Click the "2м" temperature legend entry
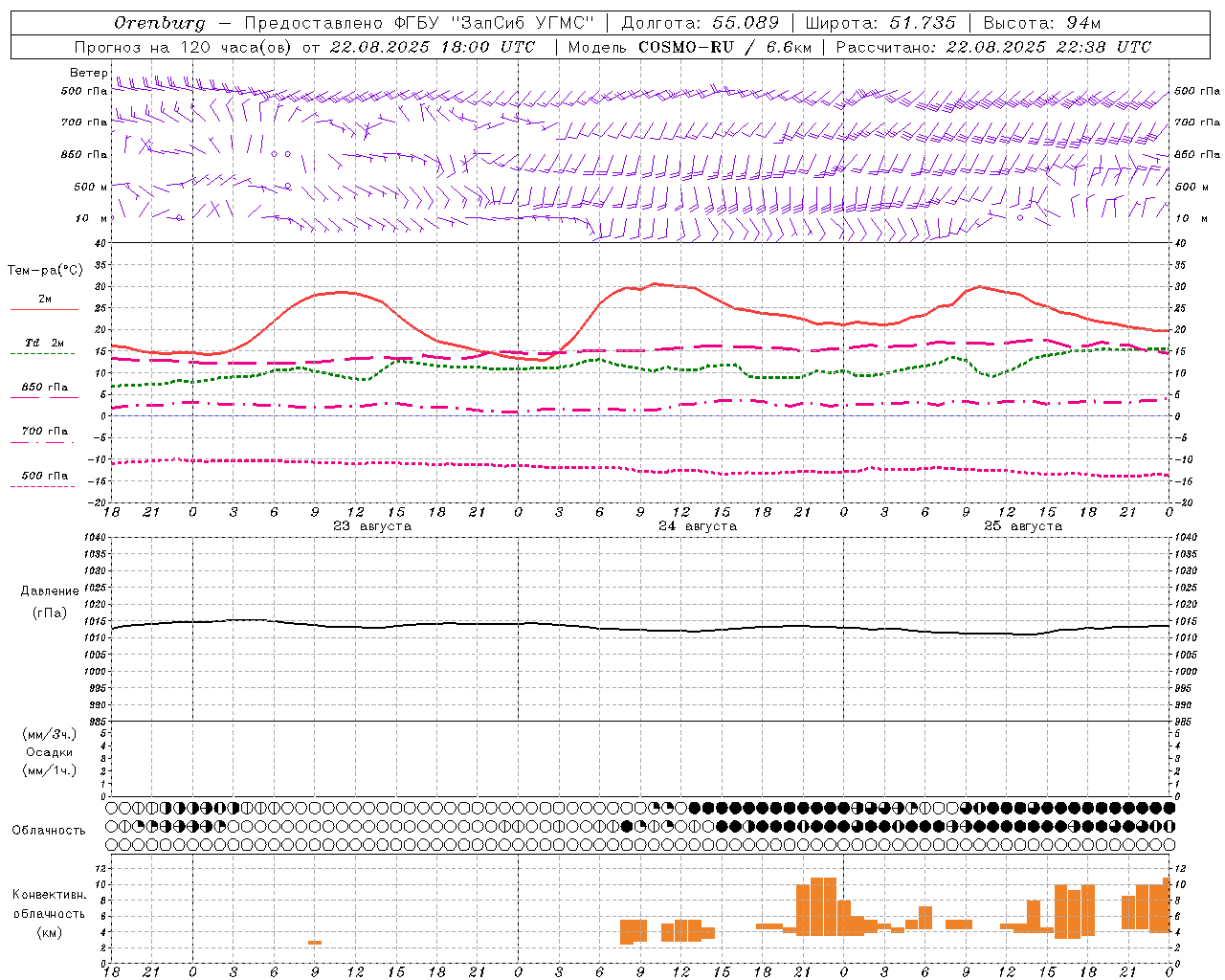 point(45,299)
